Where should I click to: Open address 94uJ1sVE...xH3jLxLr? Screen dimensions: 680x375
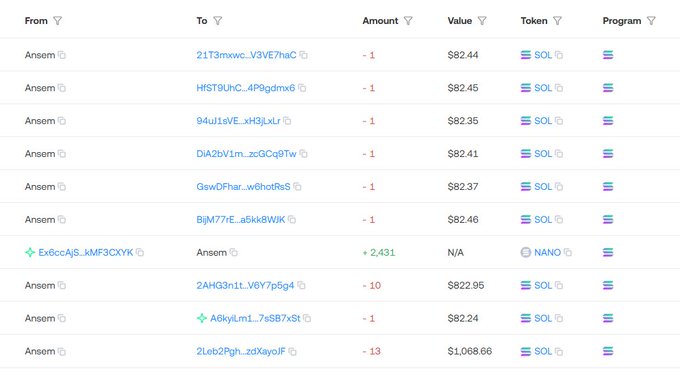click(238, 121)
